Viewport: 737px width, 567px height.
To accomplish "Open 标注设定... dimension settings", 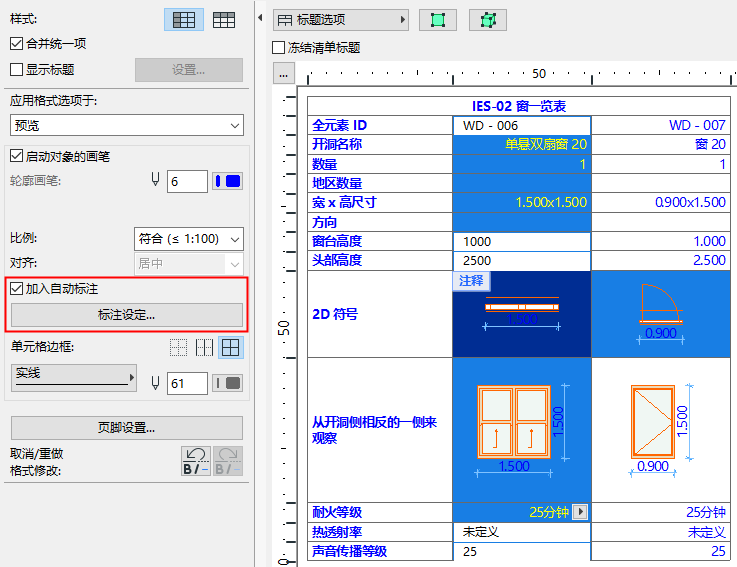I will click(x=126, y=315).
